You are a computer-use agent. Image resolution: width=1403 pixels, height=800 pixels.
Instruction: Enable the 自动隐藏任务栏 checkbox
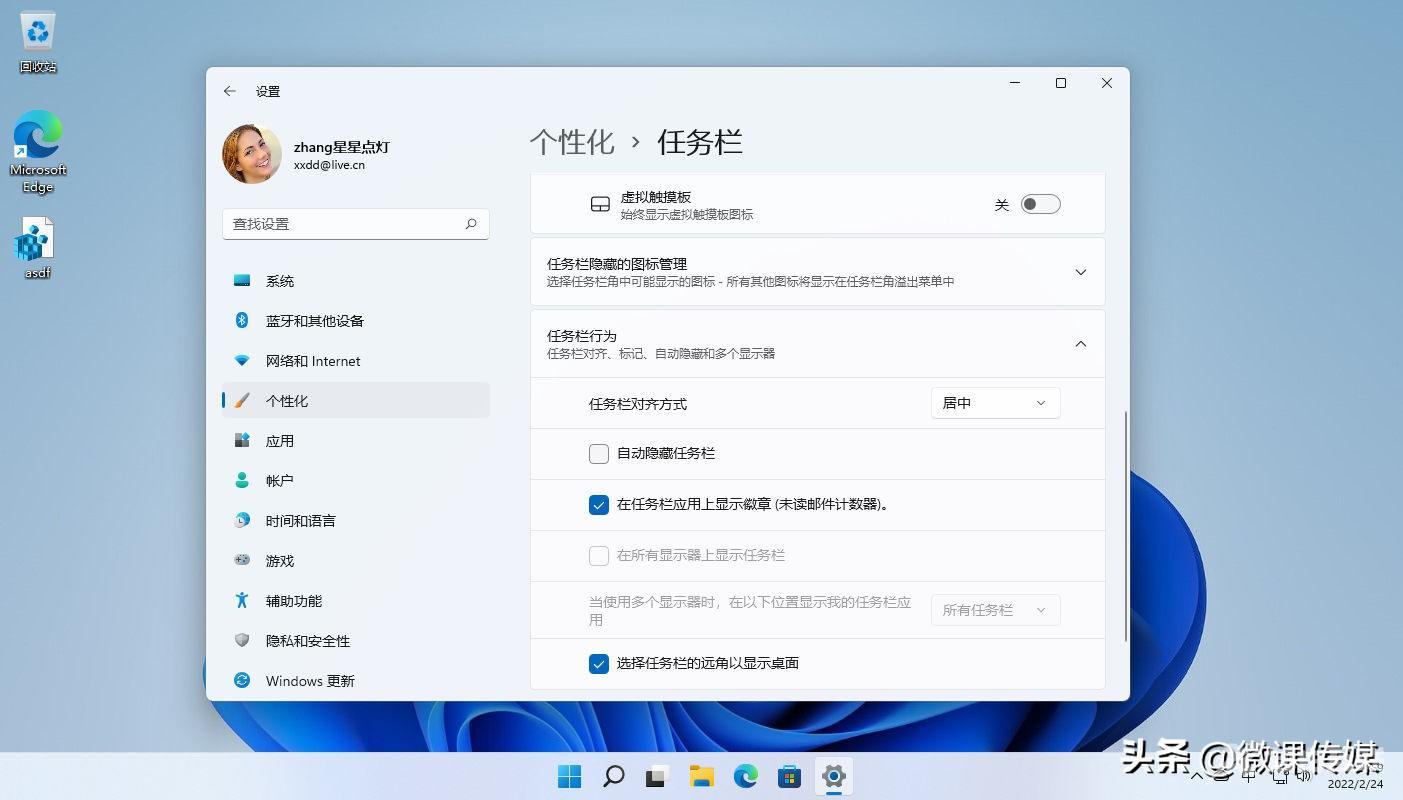pos(599,454)
